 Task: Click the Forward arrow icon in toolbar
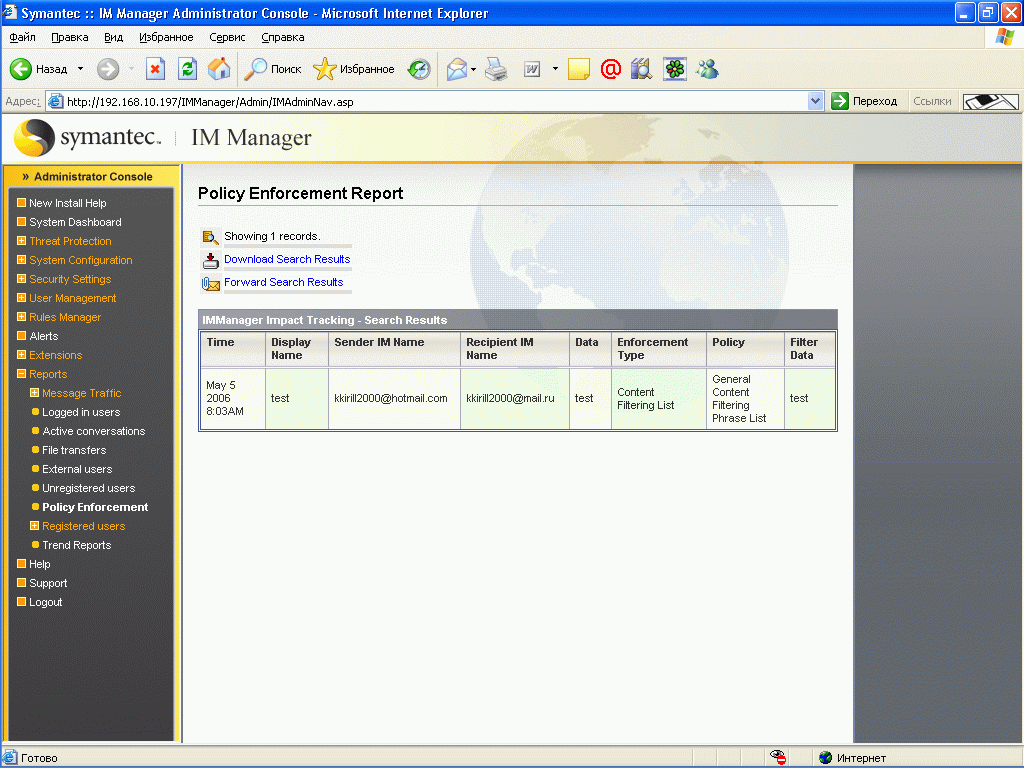tap(108, 69)
